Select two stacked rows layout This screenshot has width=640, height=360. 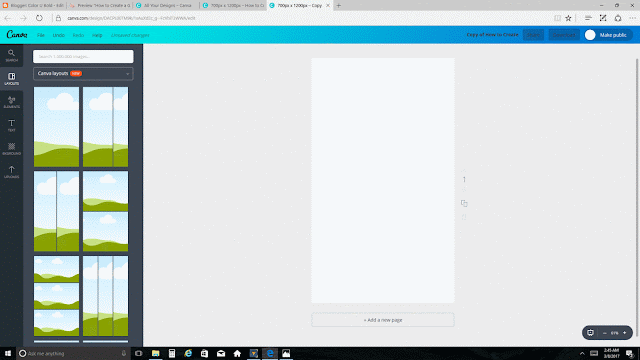pyautogui.click(x=105, y=211)
